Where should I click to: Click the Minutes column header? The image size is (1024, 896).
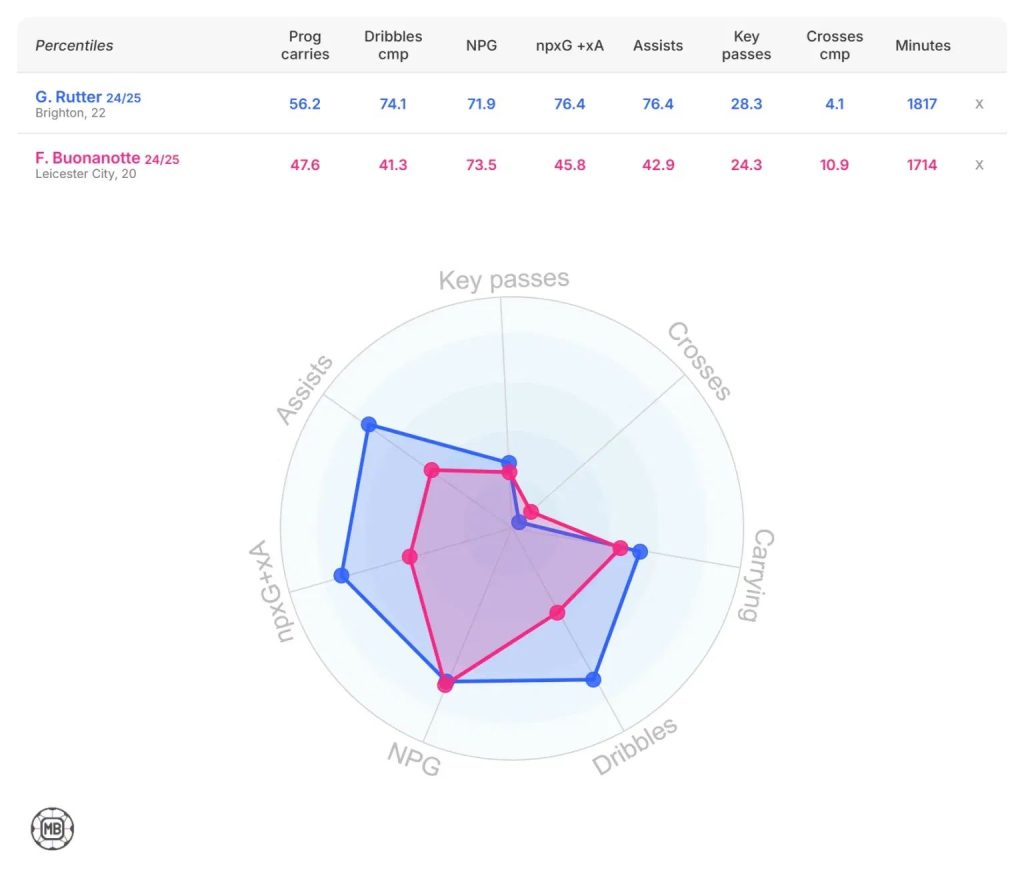click(x=922, y=45)
